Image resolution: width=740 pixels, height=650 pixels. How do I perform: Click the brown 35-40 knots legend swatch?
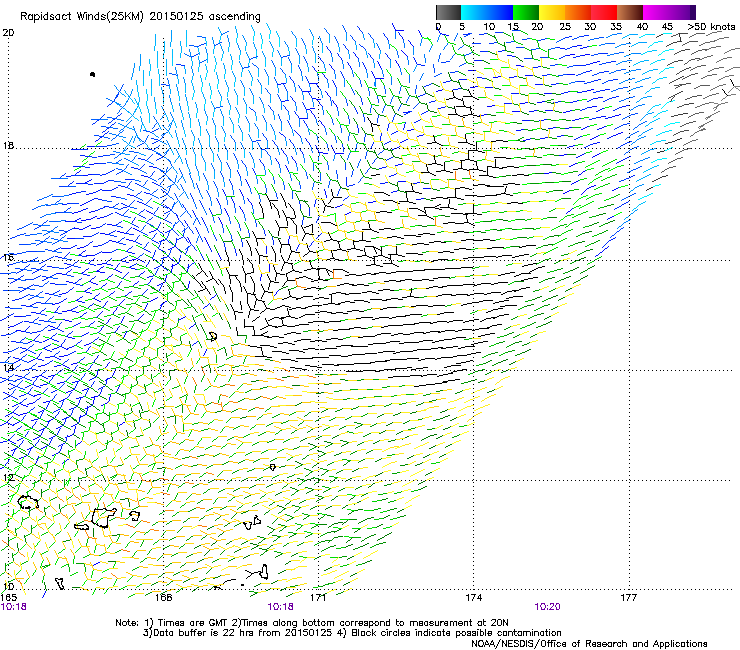[630, 12]
